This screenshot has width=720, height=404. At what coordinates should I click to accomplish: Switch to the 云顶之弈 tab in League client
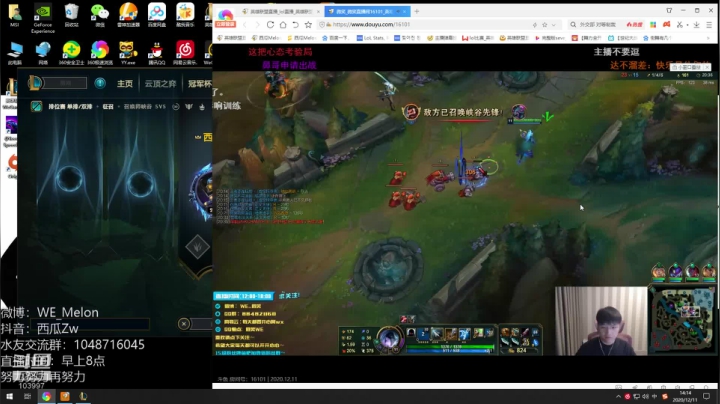coord(160,84)
